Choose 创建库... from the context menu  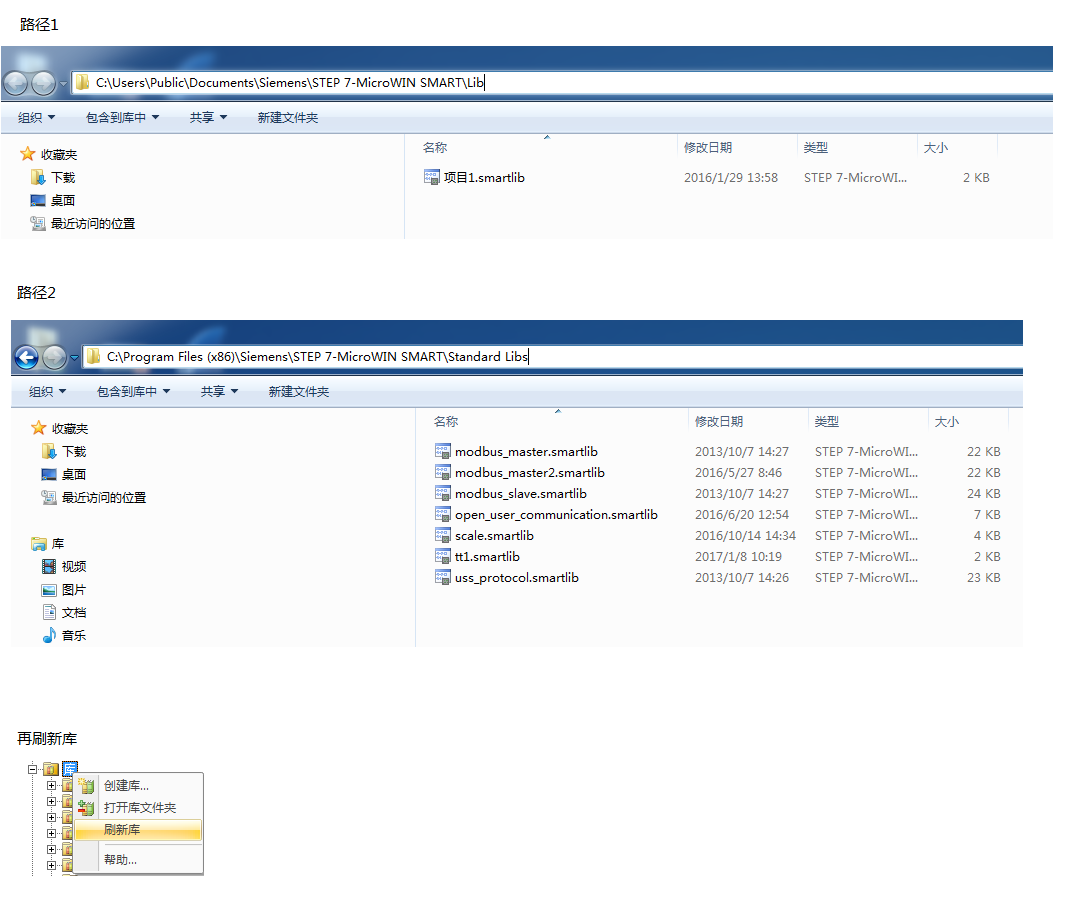tap(138, 786)
